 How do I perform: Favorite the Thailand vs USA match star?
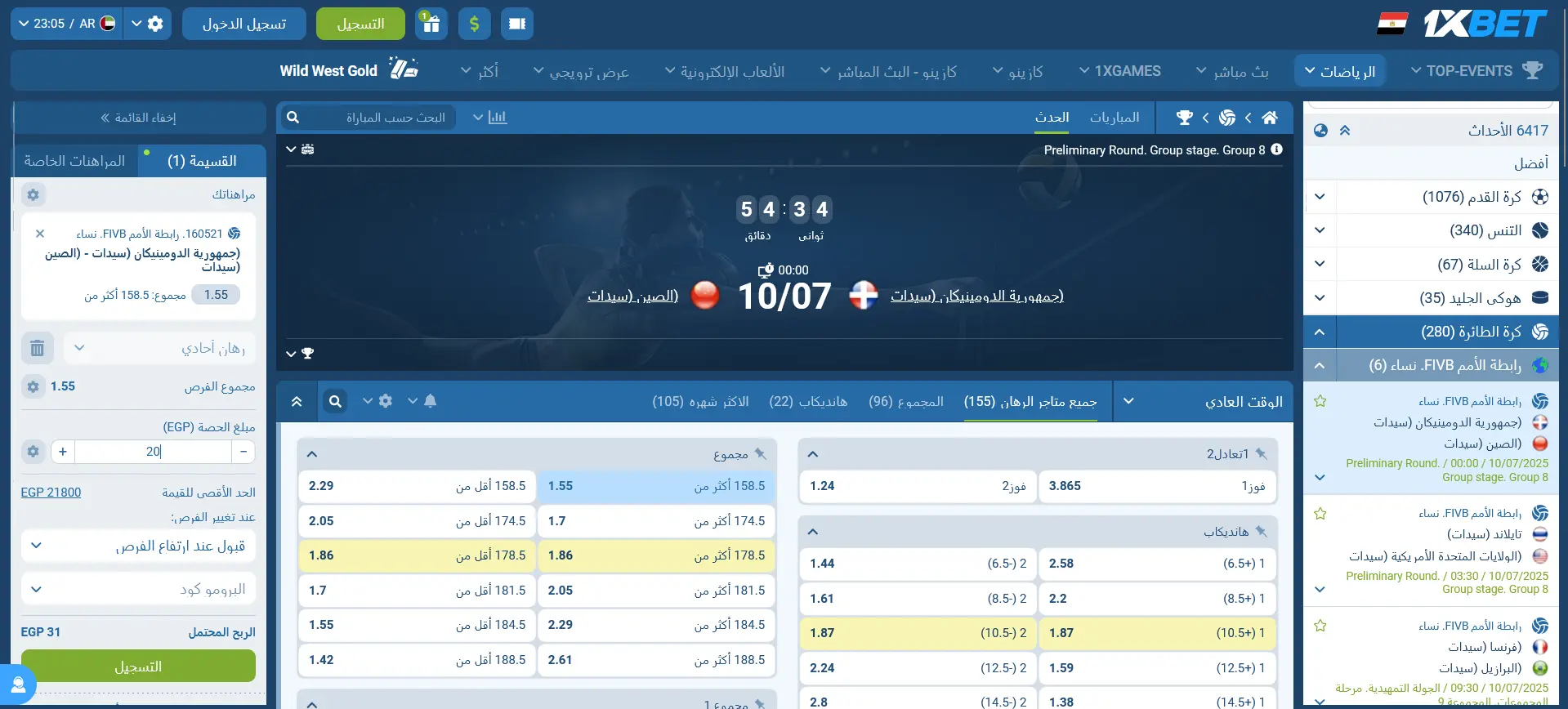point(1320,514)
